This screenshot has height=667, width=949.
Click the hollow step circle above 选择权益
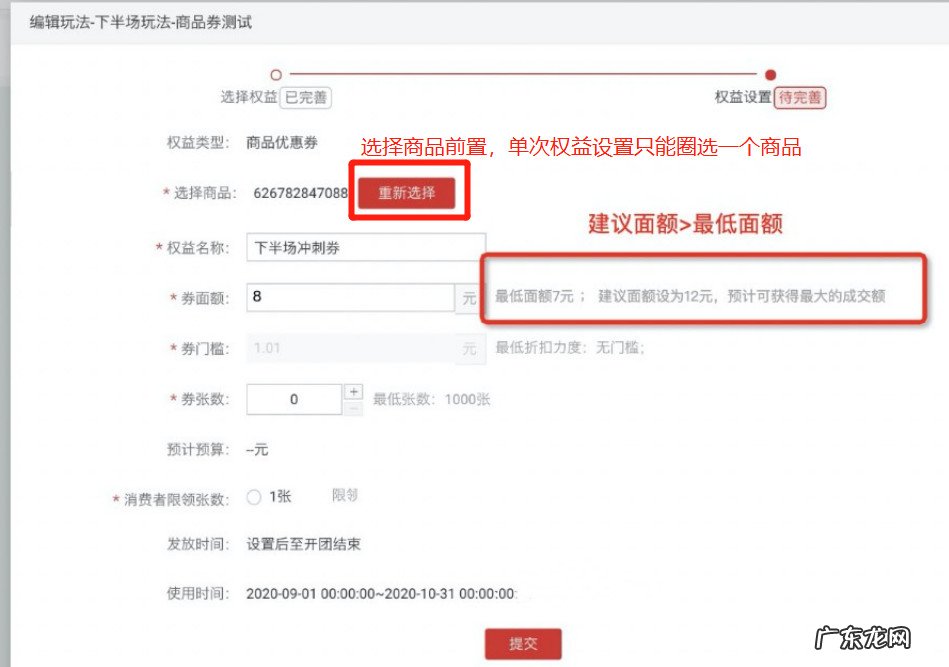click(x=277, y=73)
